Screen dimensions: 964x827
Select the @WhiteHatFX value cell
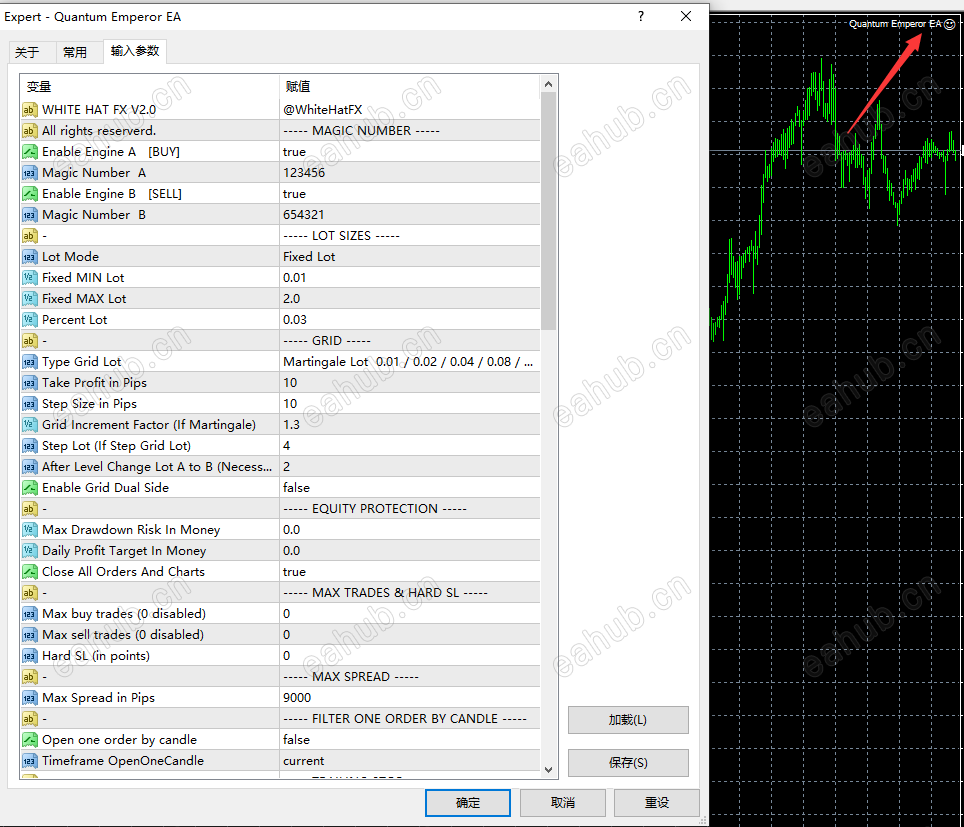pos(410,110)
